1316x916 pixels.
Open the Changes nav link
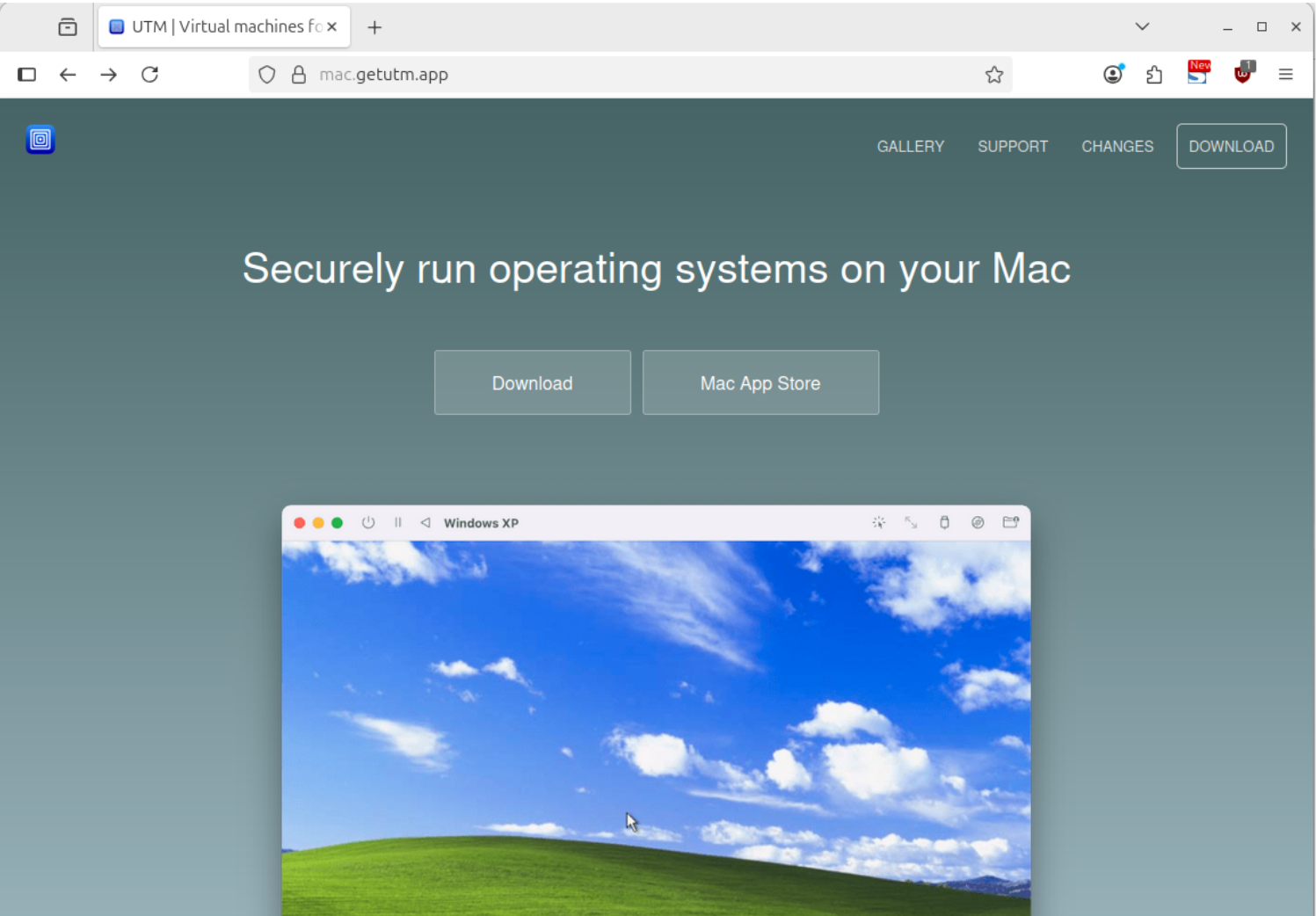coord(1117,147)
